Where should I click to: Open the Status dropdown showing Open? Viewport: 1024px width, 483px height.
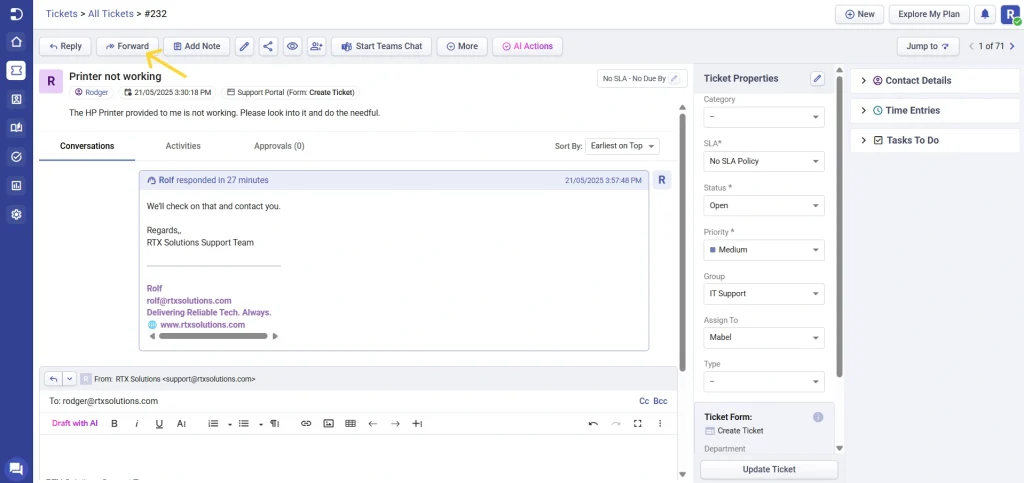pos(763,206)
